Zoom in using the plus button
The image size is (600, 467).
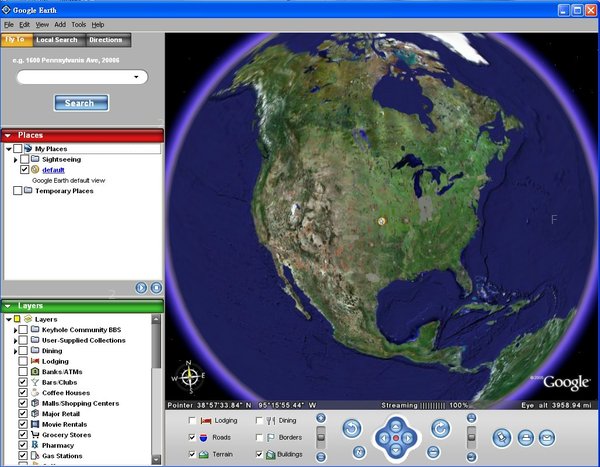tap(321, 418)
